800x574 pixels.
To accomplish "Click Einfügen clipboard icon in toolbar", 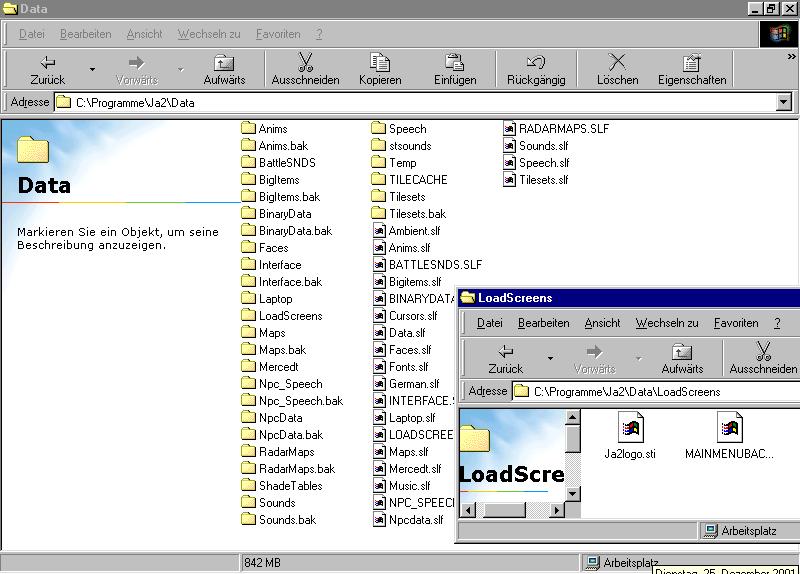I will click(455, 62).
